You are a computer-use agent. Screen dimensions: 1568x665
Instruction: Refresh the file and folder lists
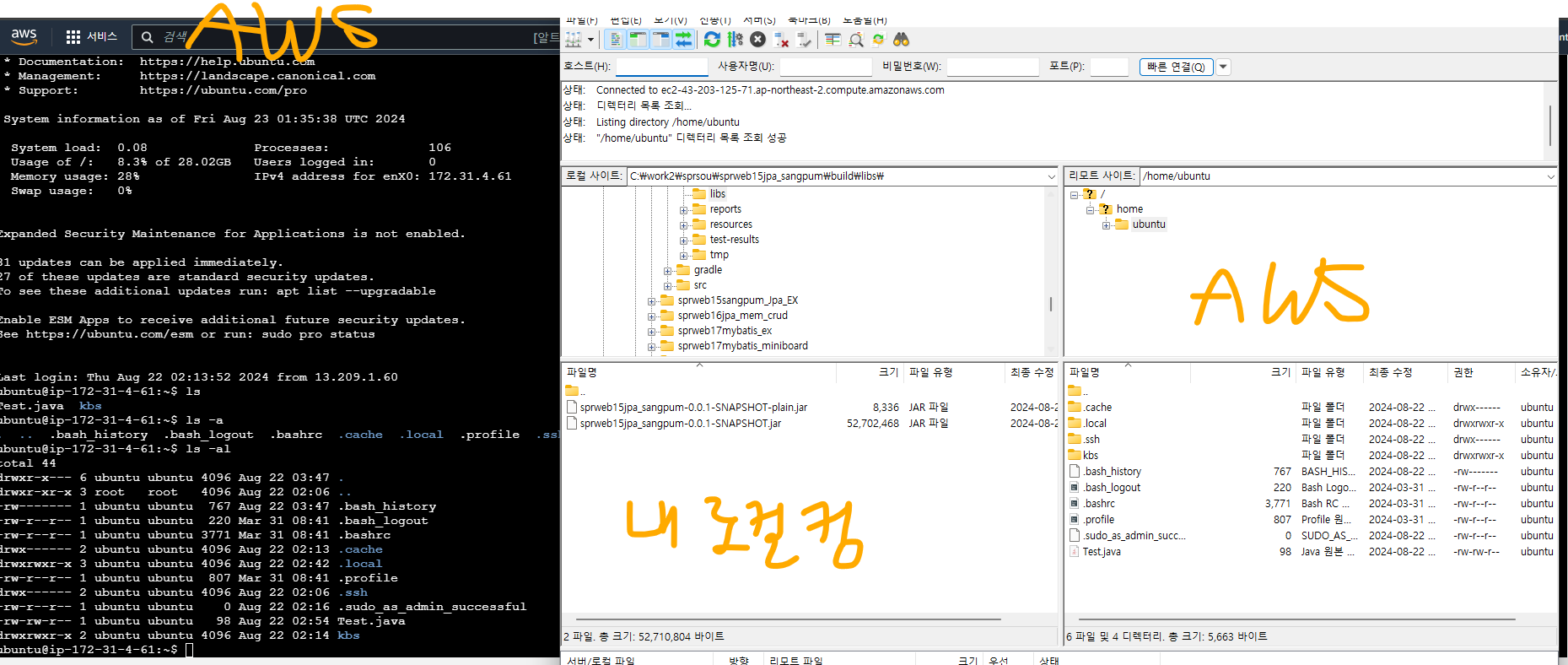[x=712, y=40]
